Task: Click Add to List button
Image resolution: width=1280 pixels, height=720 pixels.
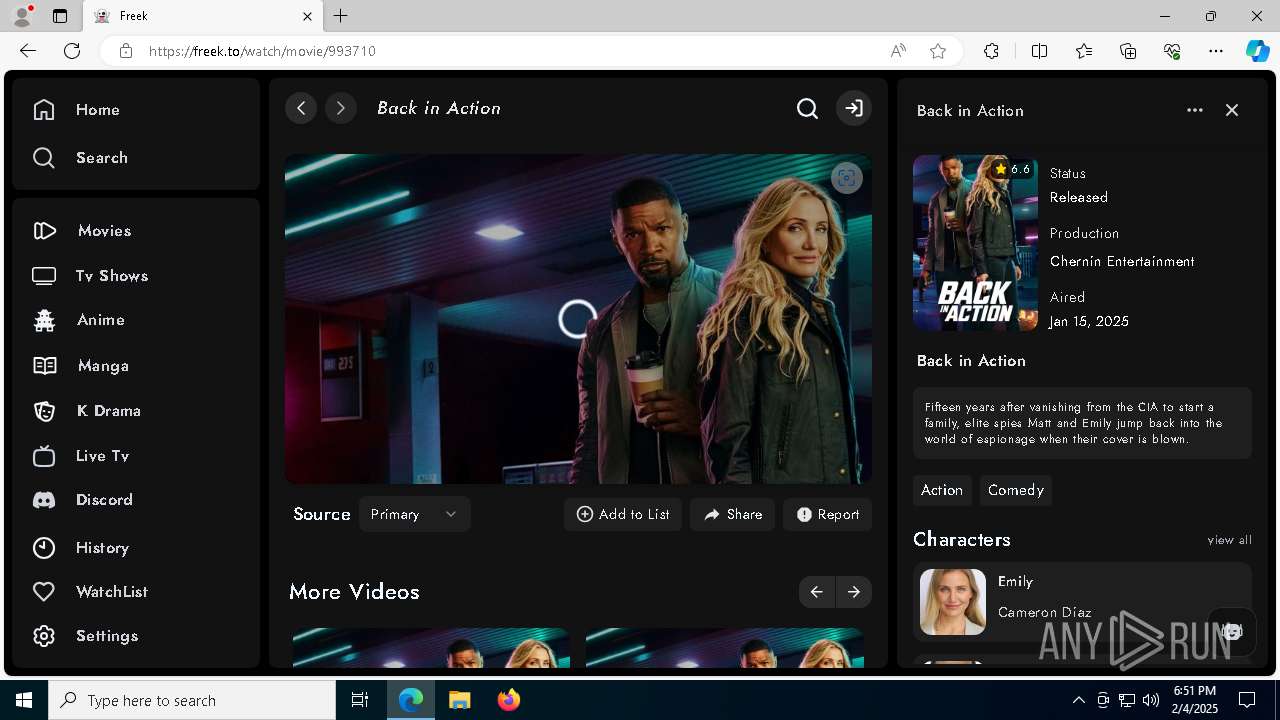Action: click(623, 514)
